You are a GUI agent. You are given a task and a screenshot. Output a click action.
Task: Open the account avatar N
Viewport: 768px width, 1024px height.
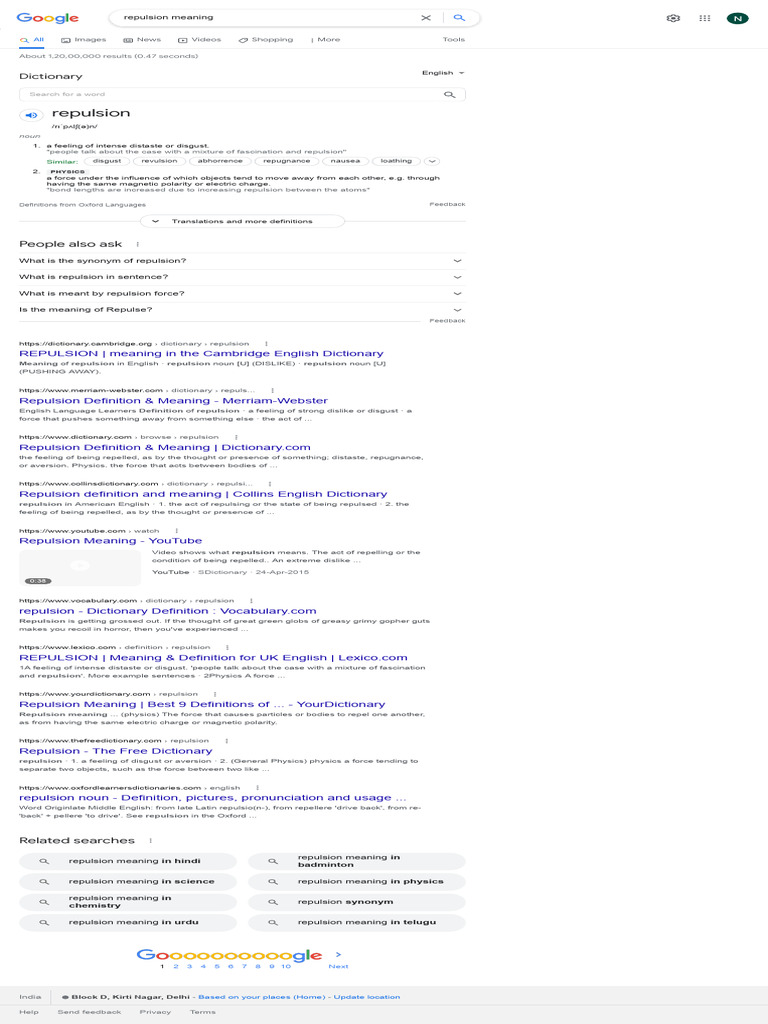[737, 18]
